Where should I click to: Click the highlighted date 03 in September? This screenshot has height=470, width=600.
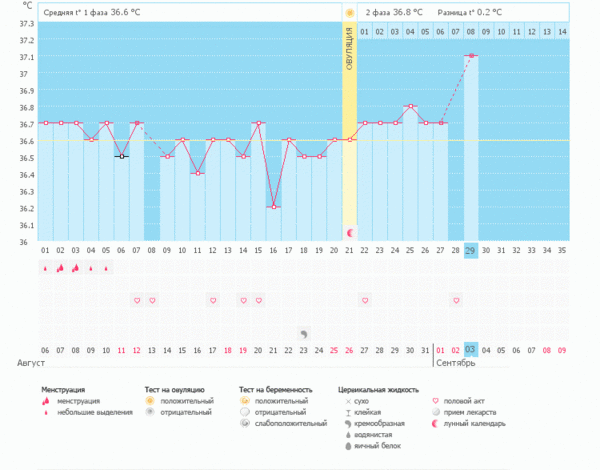coord(471,351)
